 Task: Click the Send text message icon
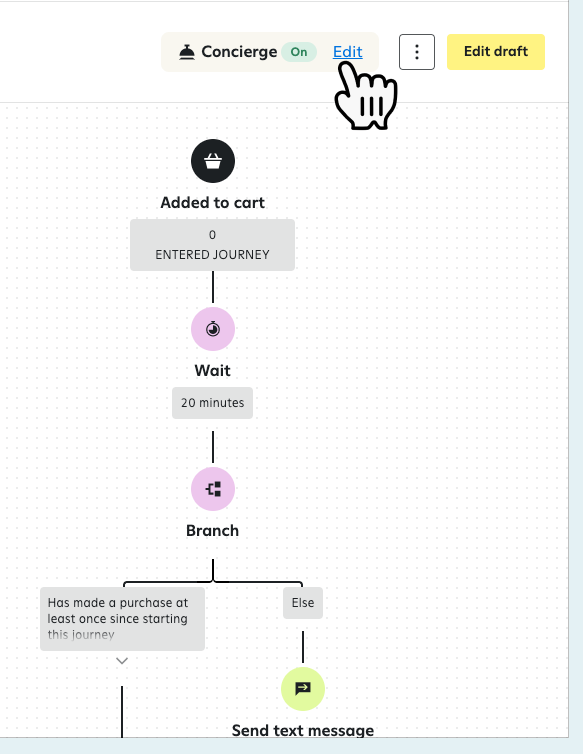tap(303, 689)
